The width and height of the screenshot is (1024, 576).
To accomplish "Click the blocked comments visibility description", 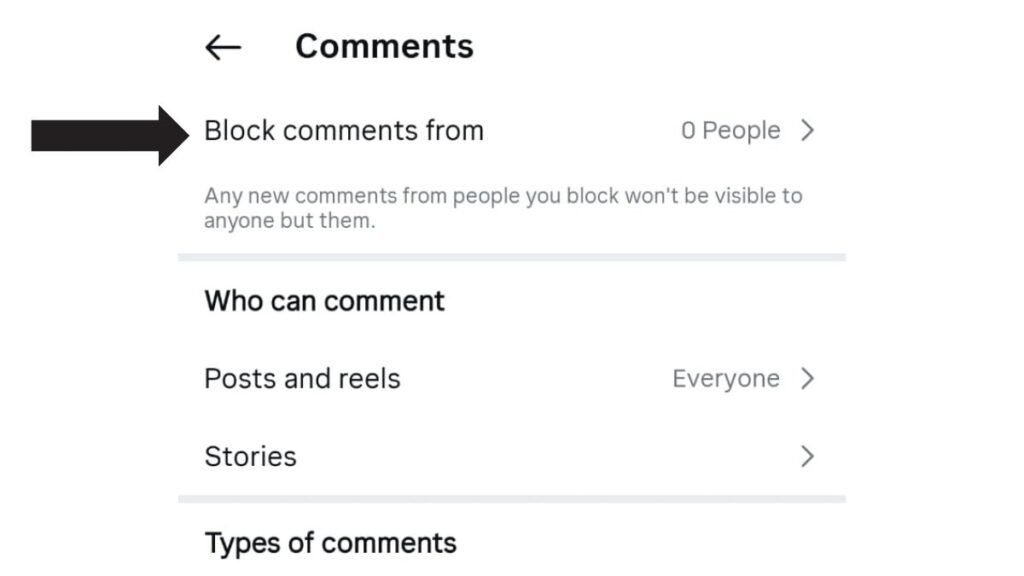I will [503, 208].
